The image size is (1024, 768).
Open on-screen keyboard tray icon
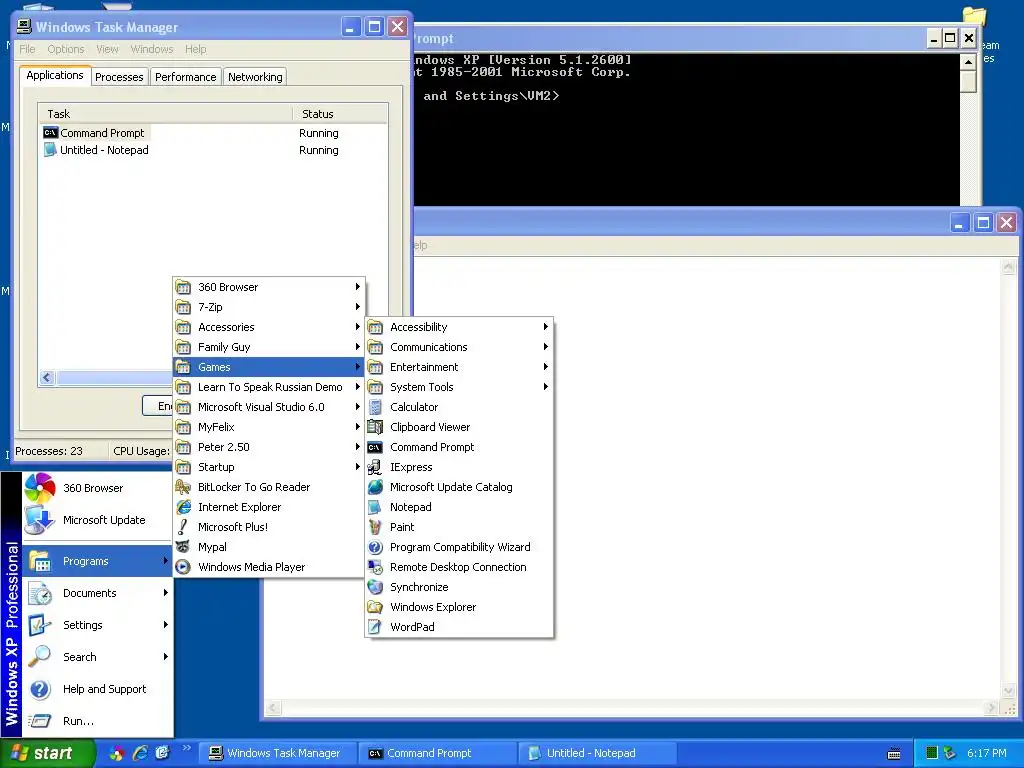pos(894,754)
